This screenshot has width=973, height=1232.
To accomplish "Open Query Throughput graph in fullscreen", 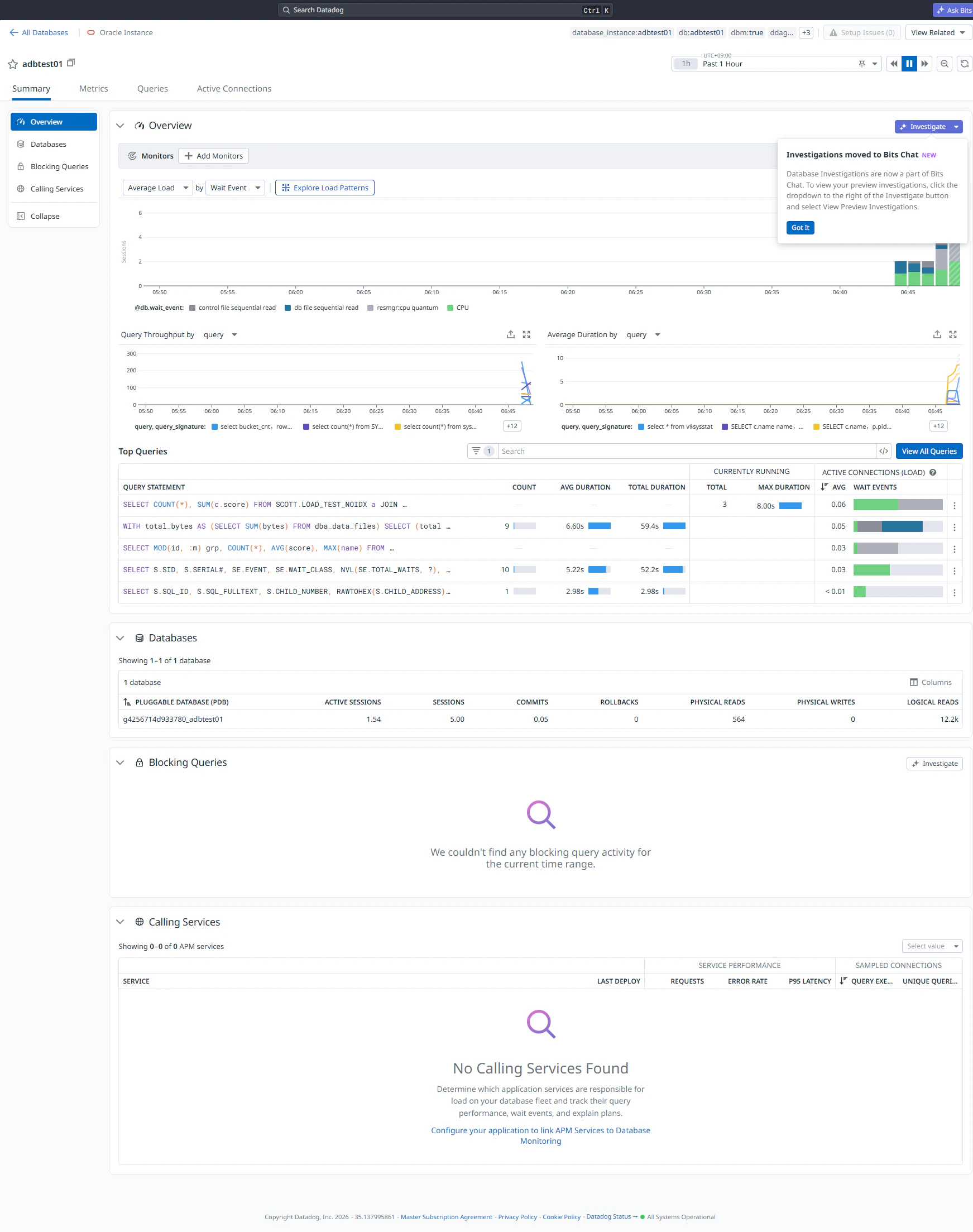I will [526, 335].
